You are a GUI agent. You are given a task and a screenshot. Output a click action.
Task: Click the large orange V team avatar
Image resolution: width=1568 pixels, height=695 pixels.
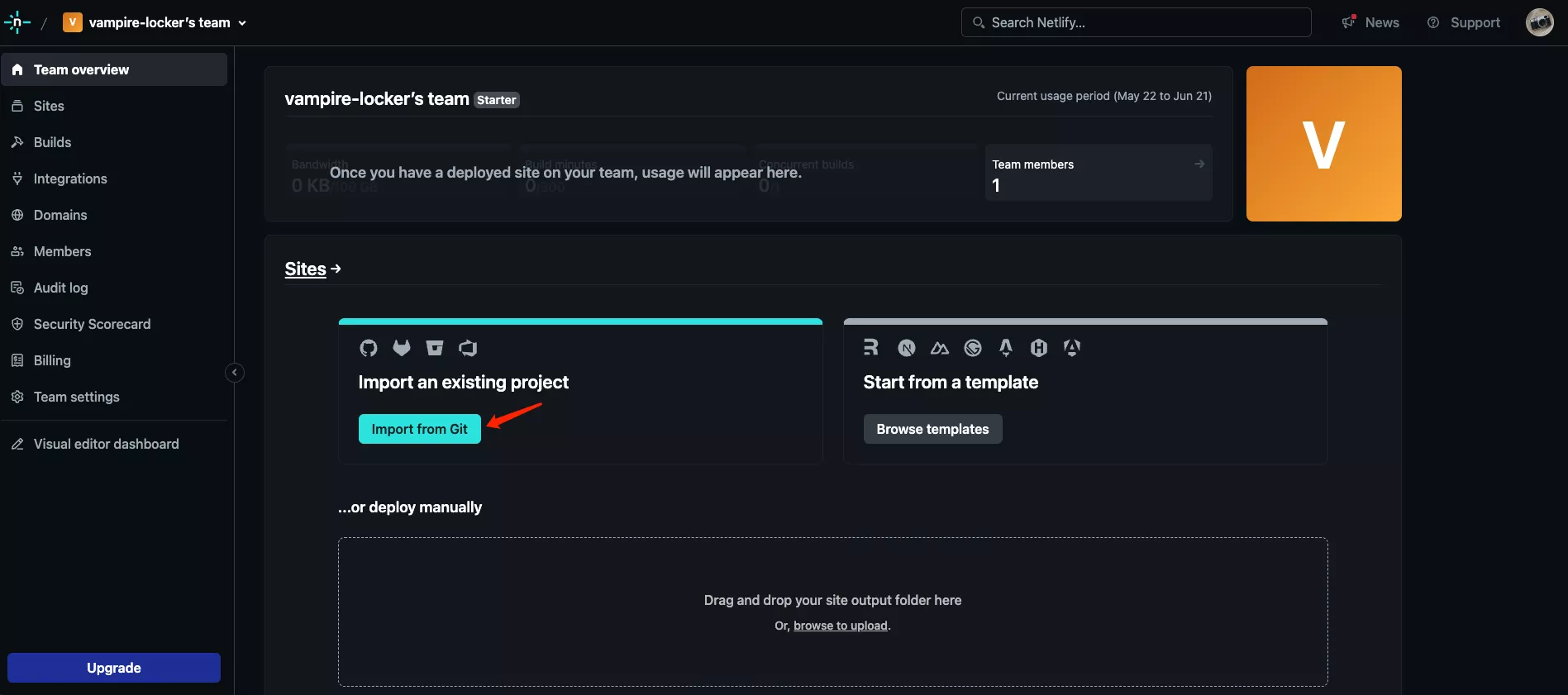[1324, 144]
